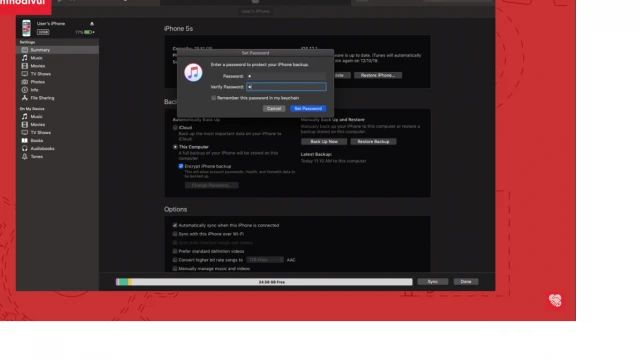Toggle Sync with this iPhone over Wi-Fi
The width and height of the screenshot is (640, 360).
click(175, 234)
